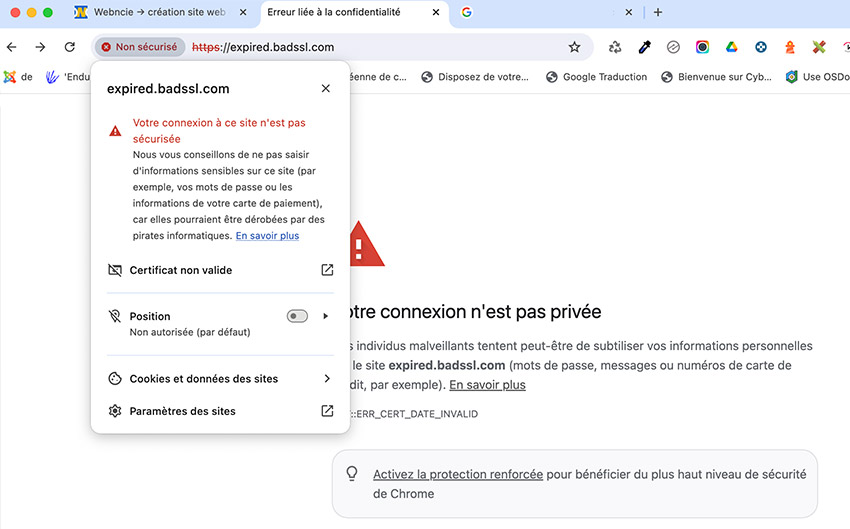
Task: Click the Non sécurisé security chip
Action: (x=140, y=47)
